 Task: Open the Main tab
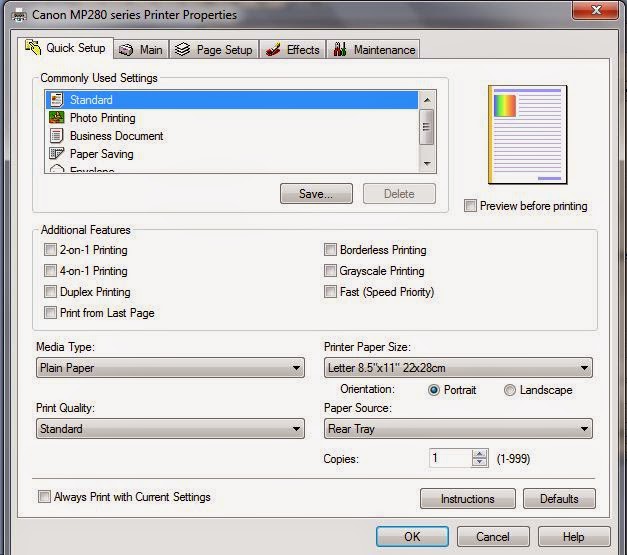[141, 50]
